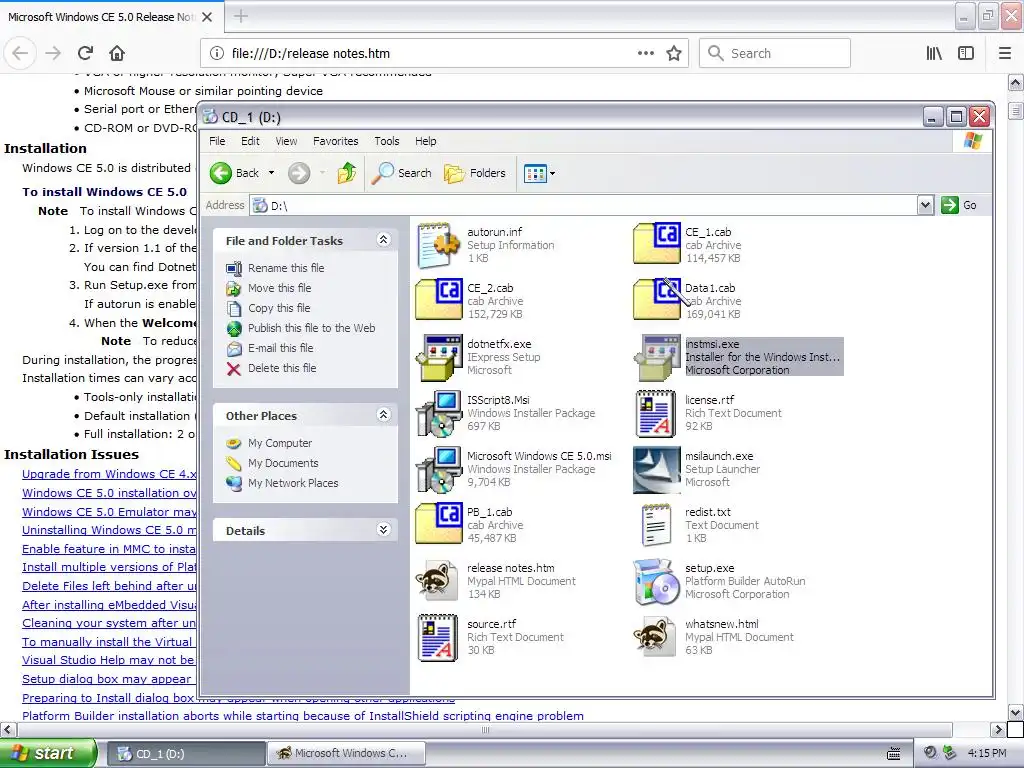Expand the Details panel
The height and width of the screenshot is (768, 1024).
[x=384, y=530]
